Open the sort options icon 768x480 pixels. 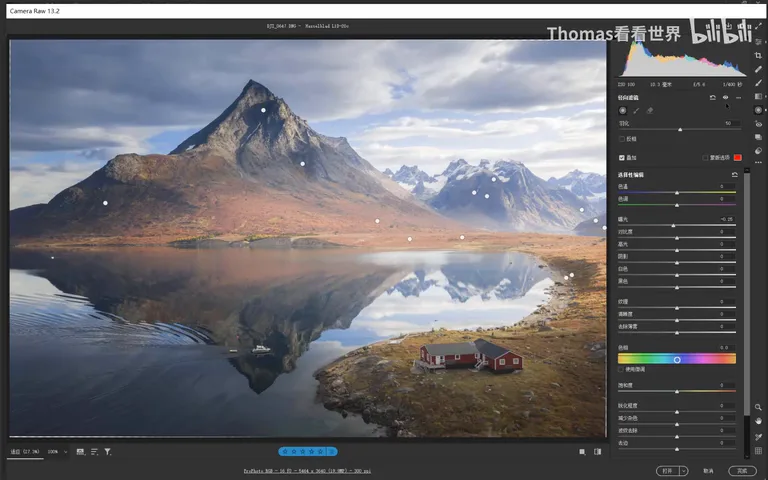click(94, 452)
